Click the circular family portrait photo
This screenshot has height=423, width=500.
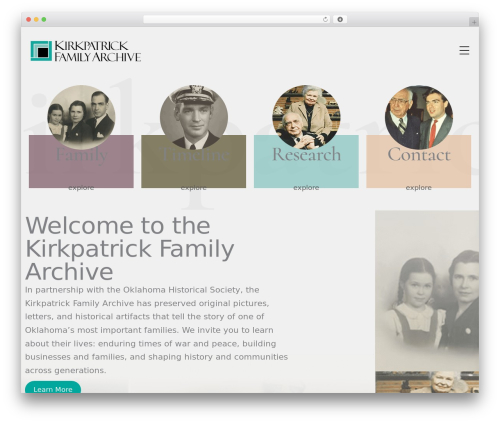coord(81,117)
